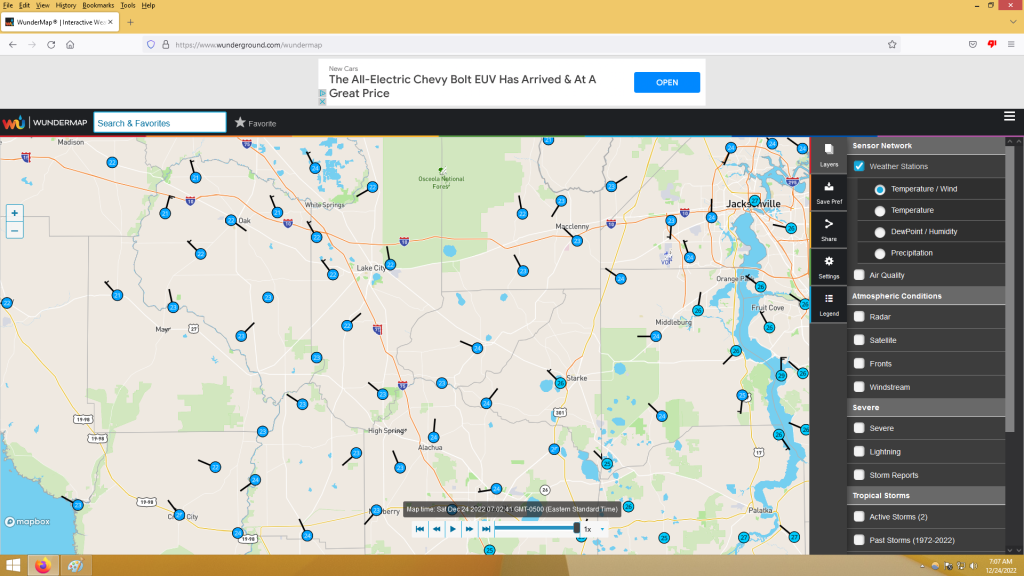Open the Settings gear icon
The height and width of the screenshot is (576, 1024).
pyautogui.click(x=828, y=267)
